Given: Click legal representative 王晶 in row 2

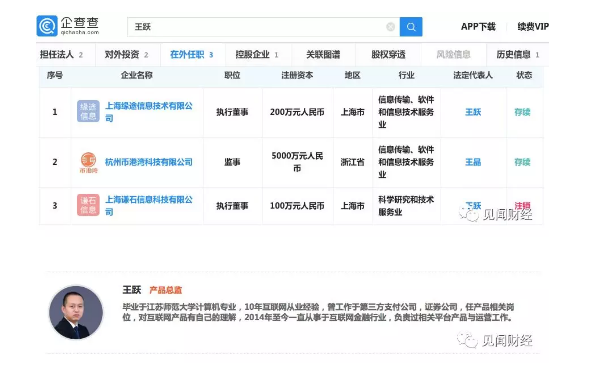Looking at the screenshot, I should click(x=473, y=162).
